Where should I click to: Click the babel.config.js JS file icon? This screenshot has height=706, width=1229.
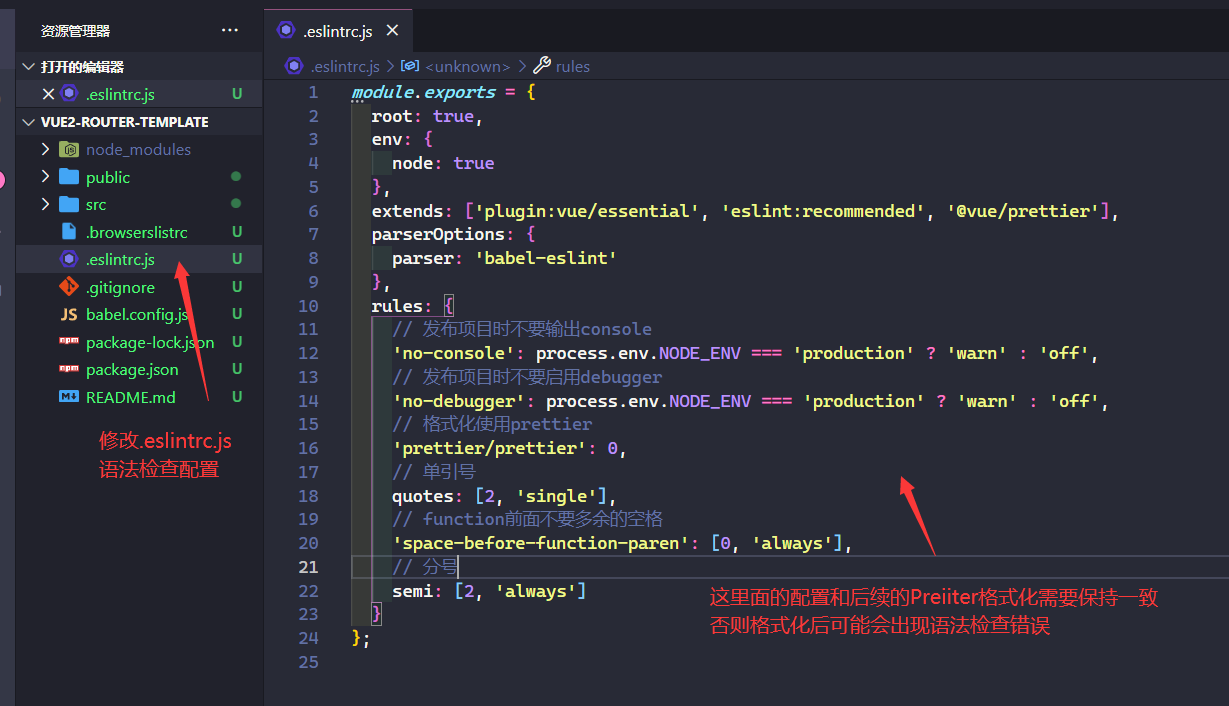click(x=69, y=314)
